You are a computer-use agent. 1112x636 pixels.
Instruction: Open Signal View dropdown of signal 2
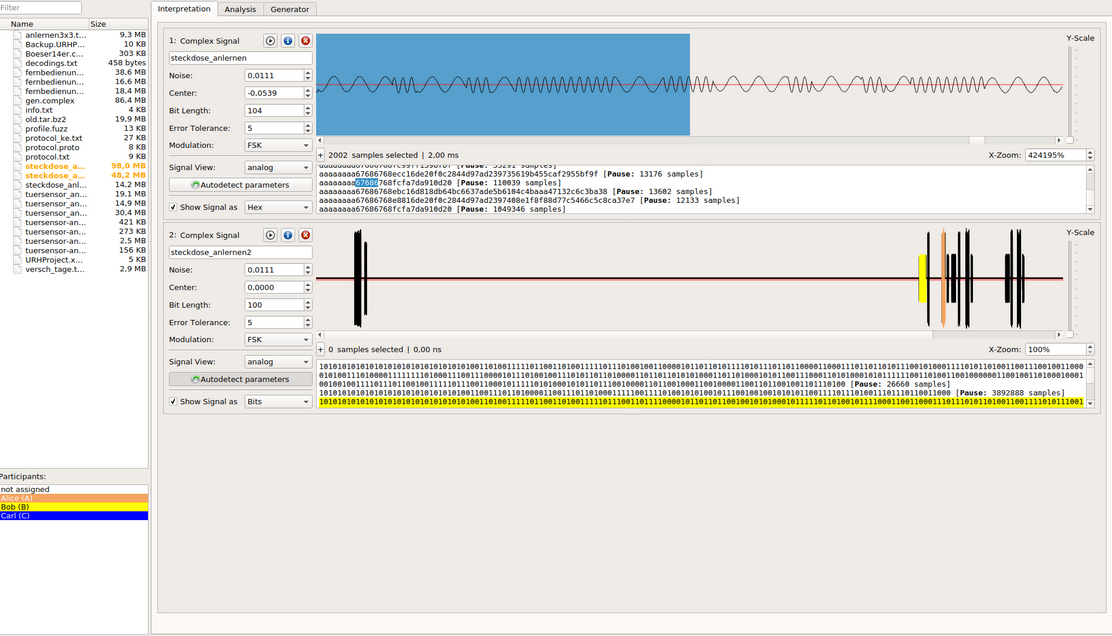pyautogui.click(x=278, y=362)
